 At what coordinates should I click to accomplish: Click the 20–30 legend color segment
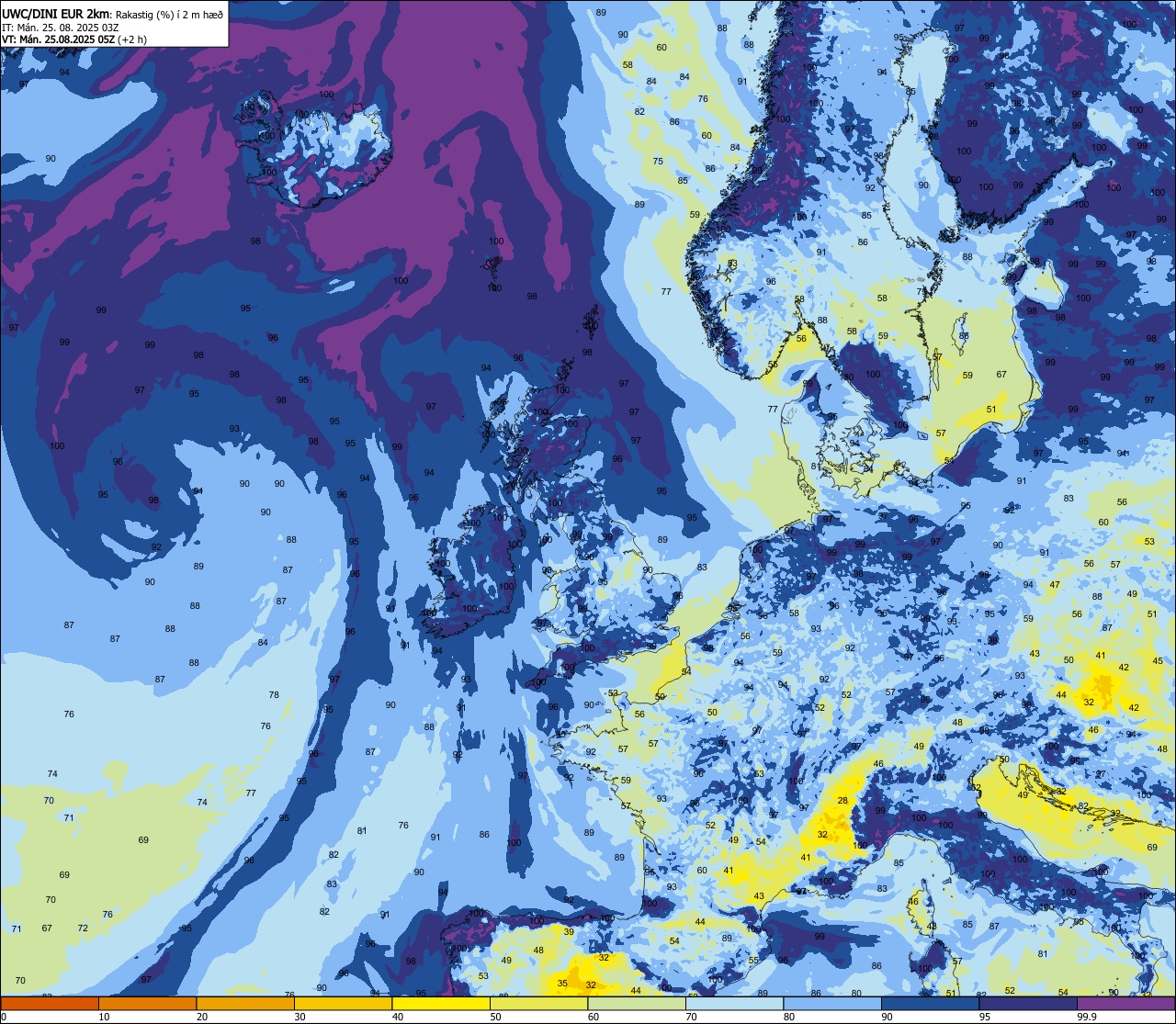coord(245,1003)
